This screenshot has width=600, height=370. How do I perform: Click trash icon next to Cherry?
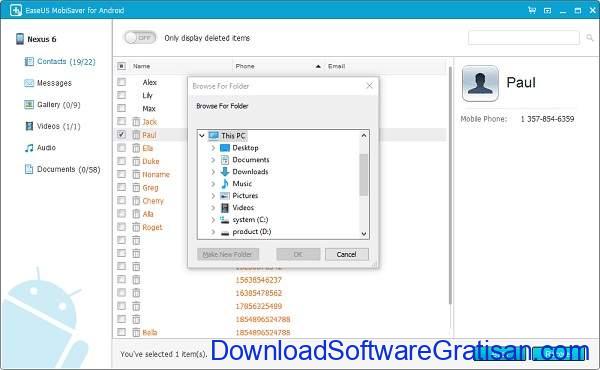[136, 200]
